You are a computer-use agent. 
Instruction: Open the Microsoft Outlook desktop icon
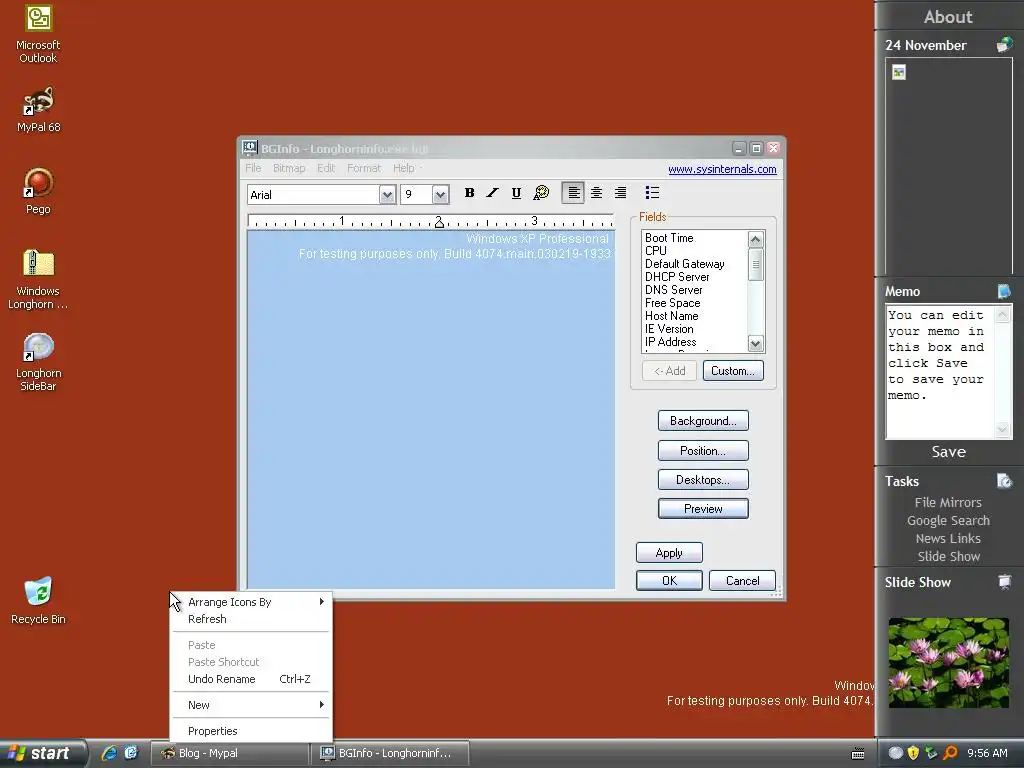(x=38, y=34)
